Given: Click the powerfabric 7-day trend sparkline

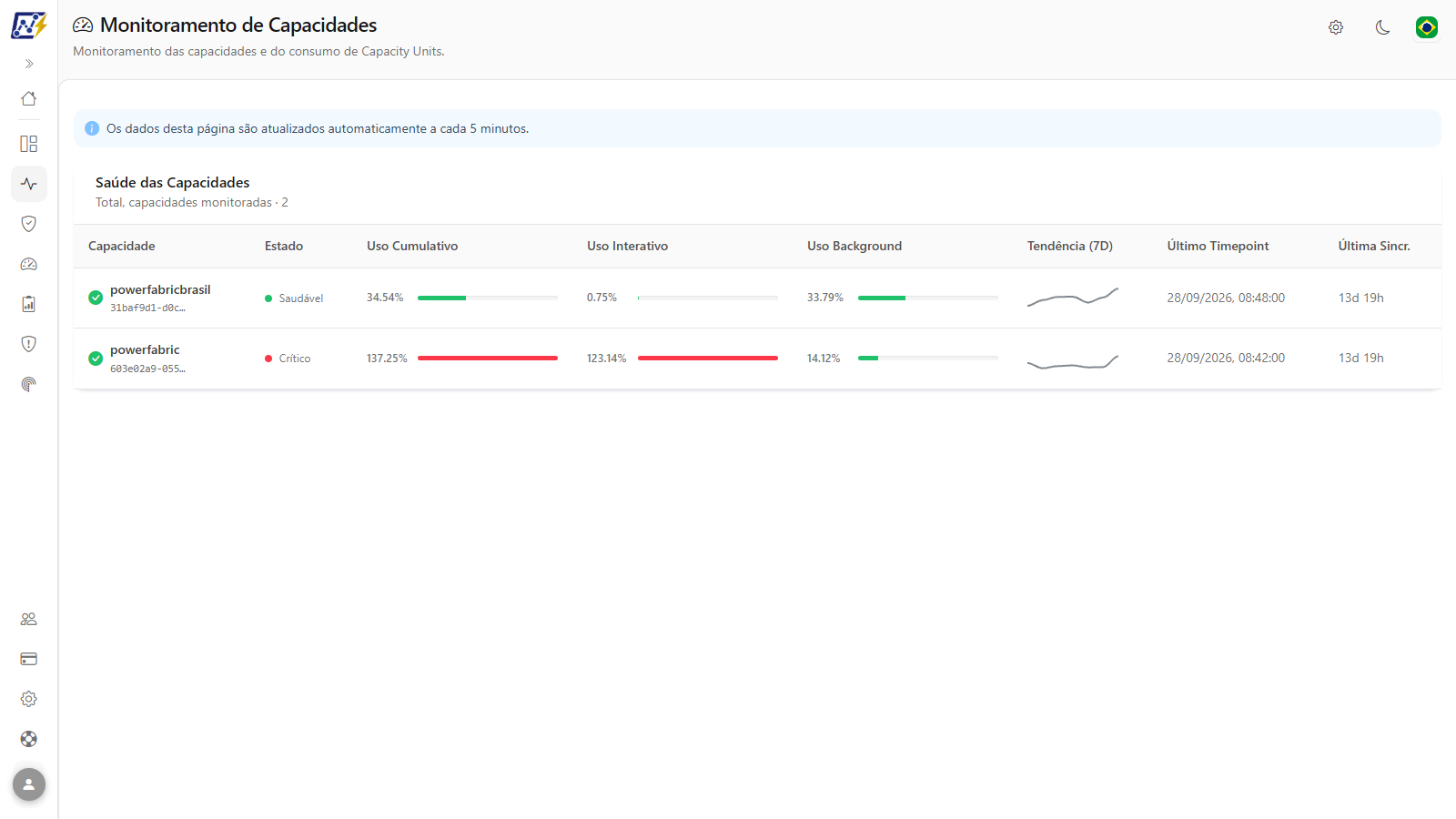Looking at the screenshot, I should coord(1073,361).
